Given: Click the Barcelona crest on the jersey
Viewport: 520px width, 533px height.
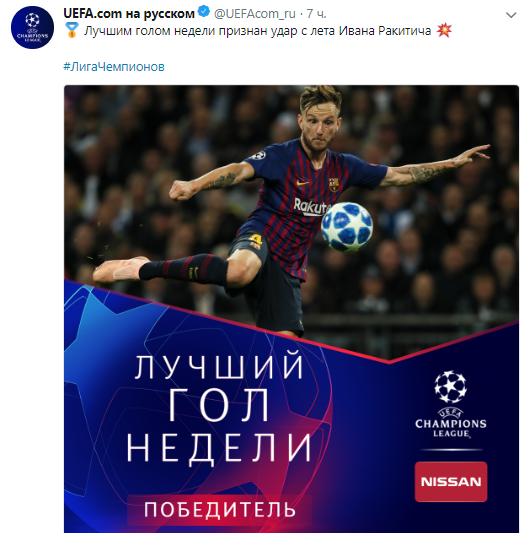Looking at the screenshot, I should pos(334,185).
